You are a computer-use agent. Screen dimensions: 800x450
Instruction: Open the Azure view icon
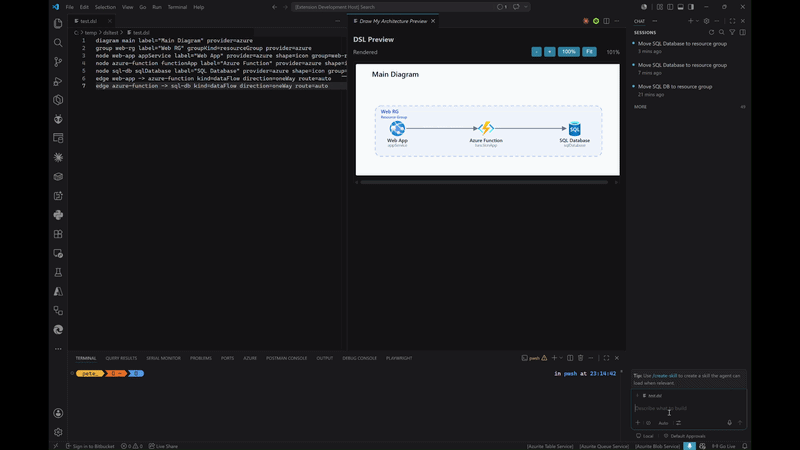pyautogui.click(x=58, y=291)
